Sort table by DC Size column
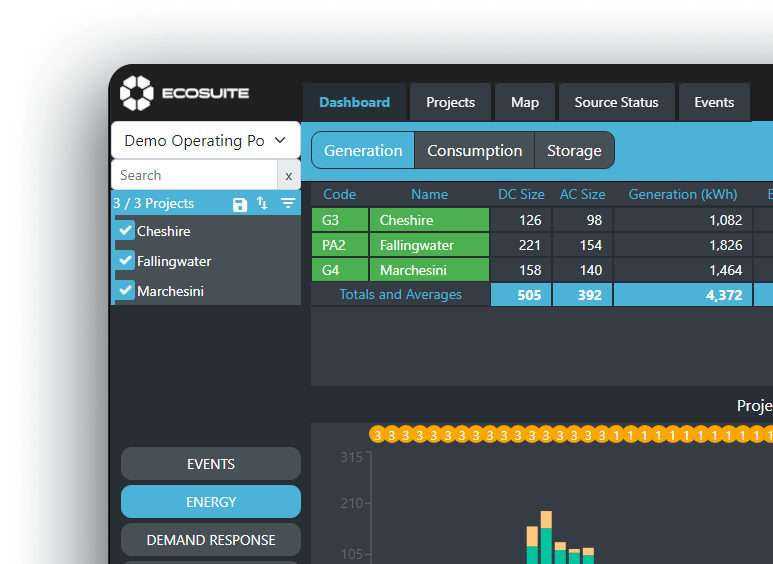The image size is (773, 564). coord(521,194)
